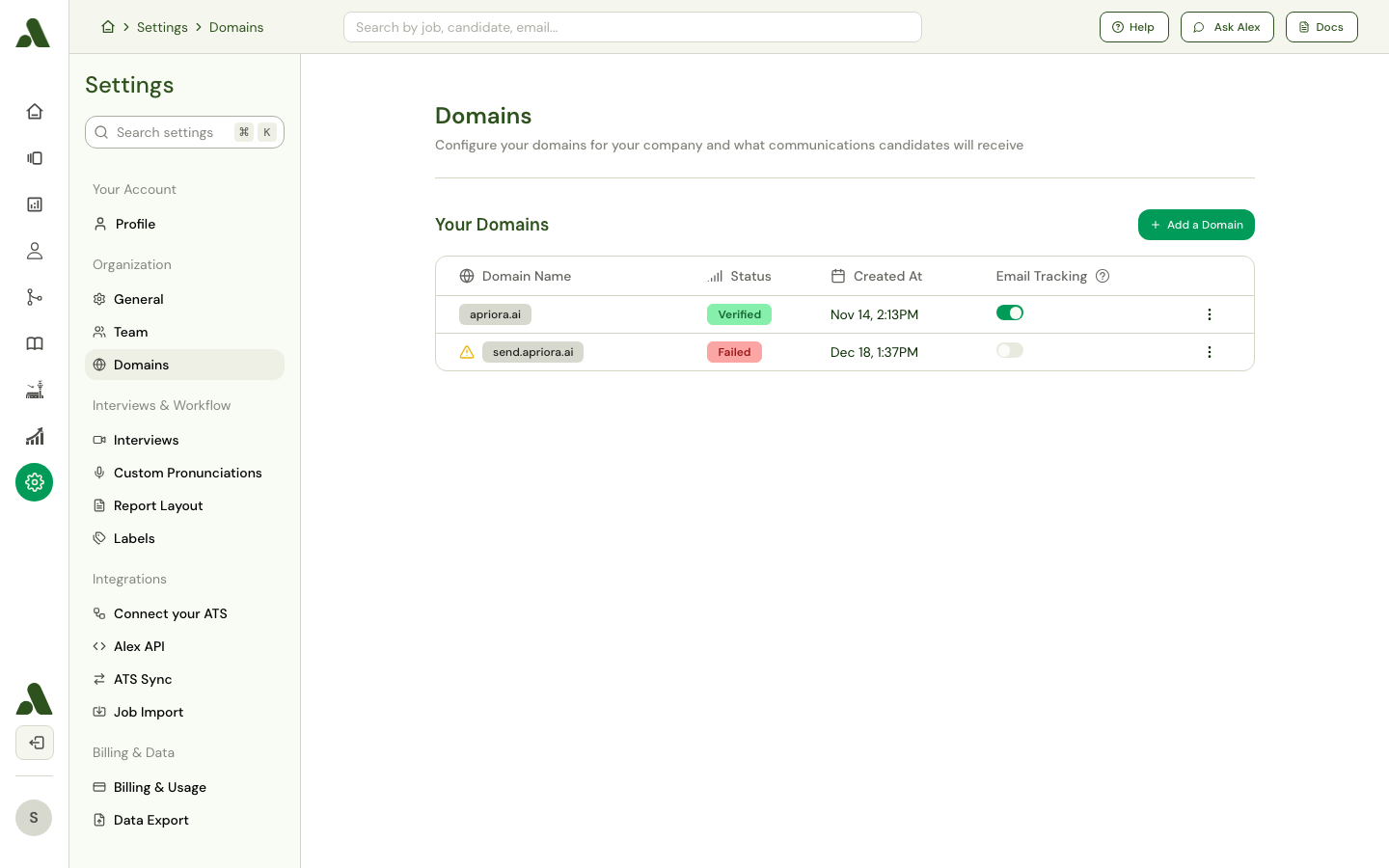Click the Failed status badge
The width and height of the screenshot is (1389, 868).
tap(734, 352)
